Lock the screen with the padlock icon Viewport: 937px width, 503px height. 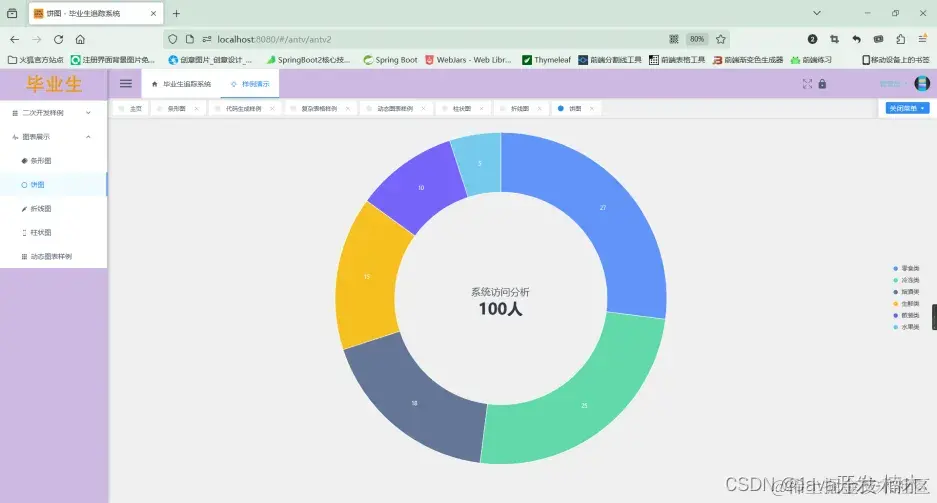point(822,84)
